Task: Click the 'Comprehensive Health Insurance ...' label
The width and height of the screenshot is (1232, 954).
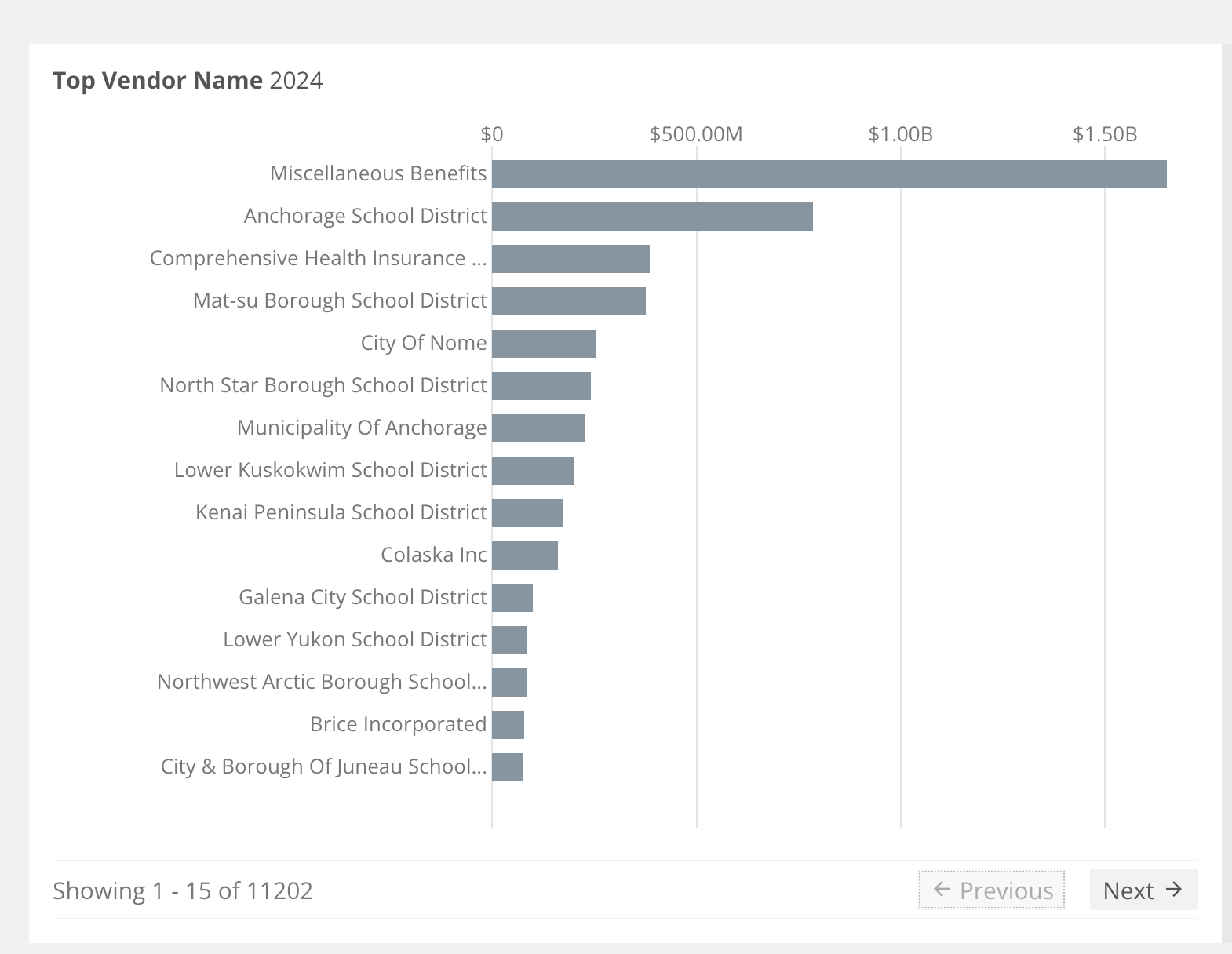Action: (318, 258)
